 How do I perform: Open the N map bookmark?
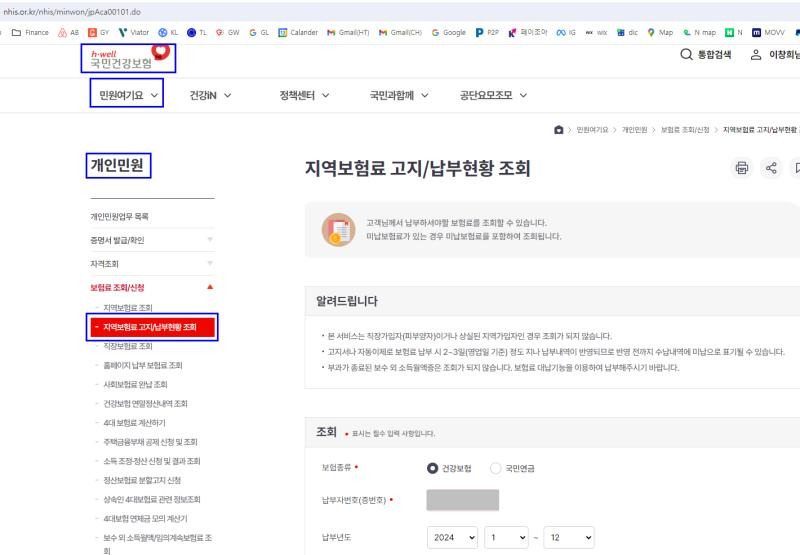(x=699, y=32)
